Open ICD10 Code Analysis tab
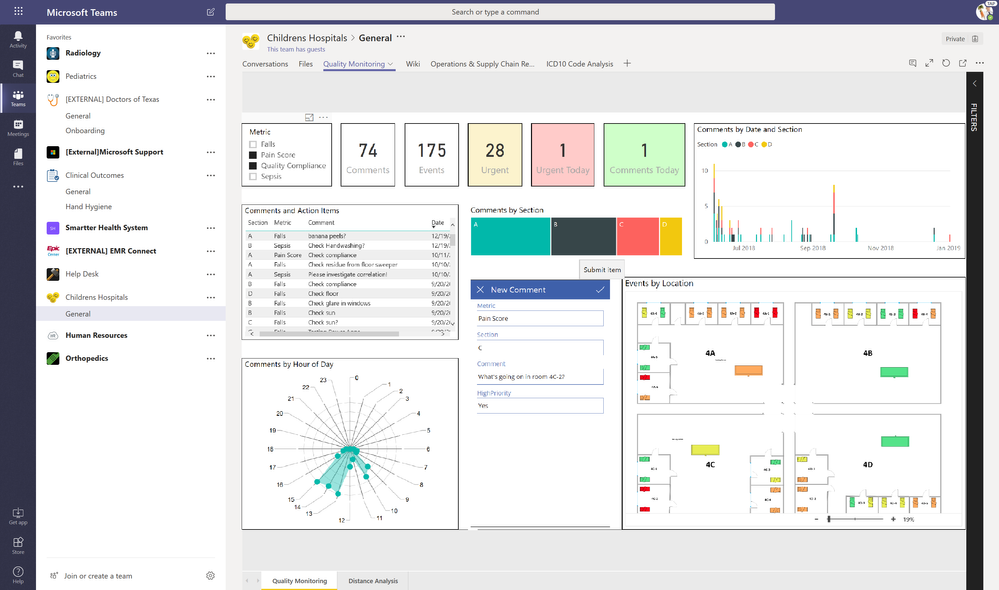This screenshot has width=999, height=590. coord(580,64)
